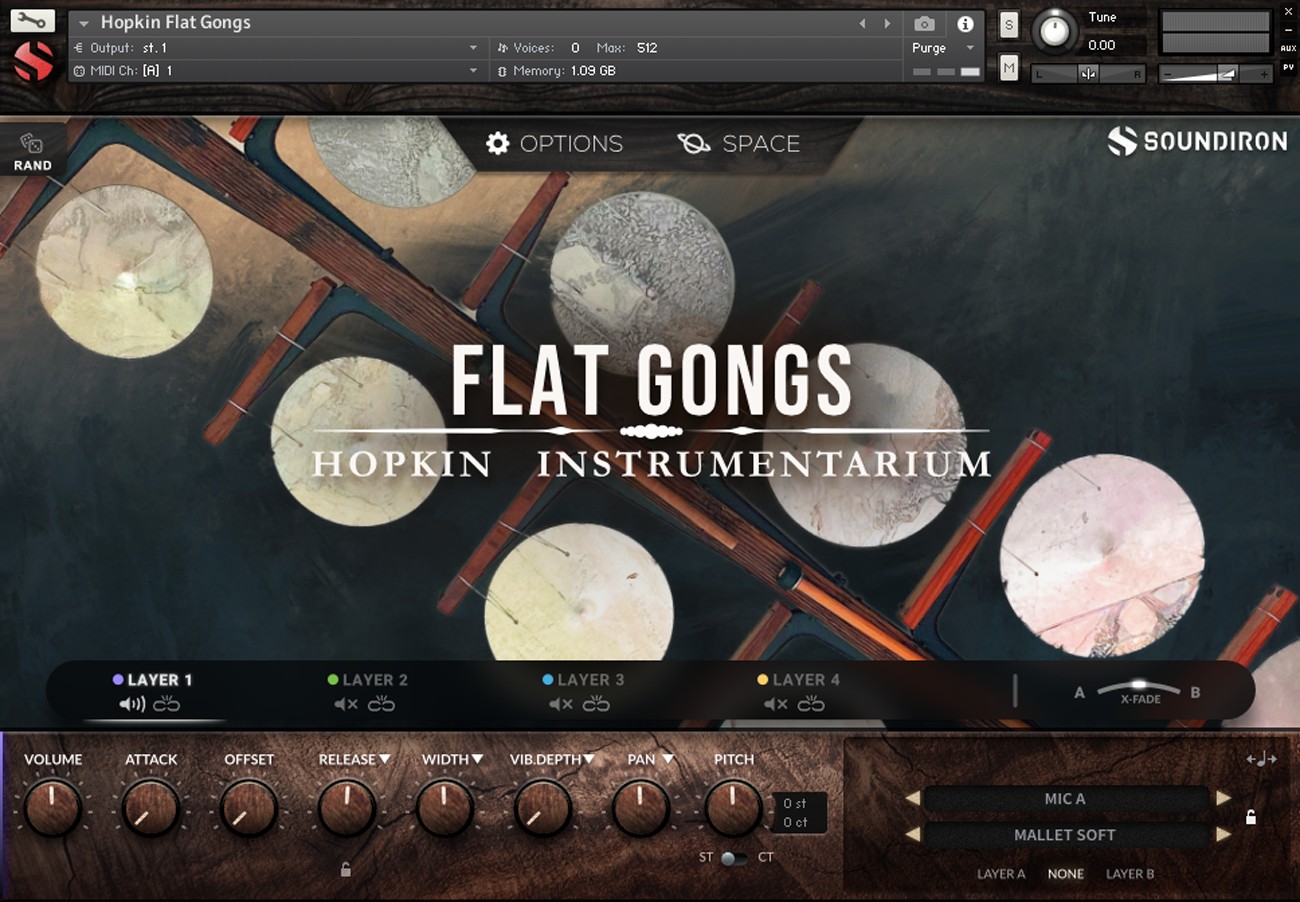Toggle Solo S button

click(1009, 25)
